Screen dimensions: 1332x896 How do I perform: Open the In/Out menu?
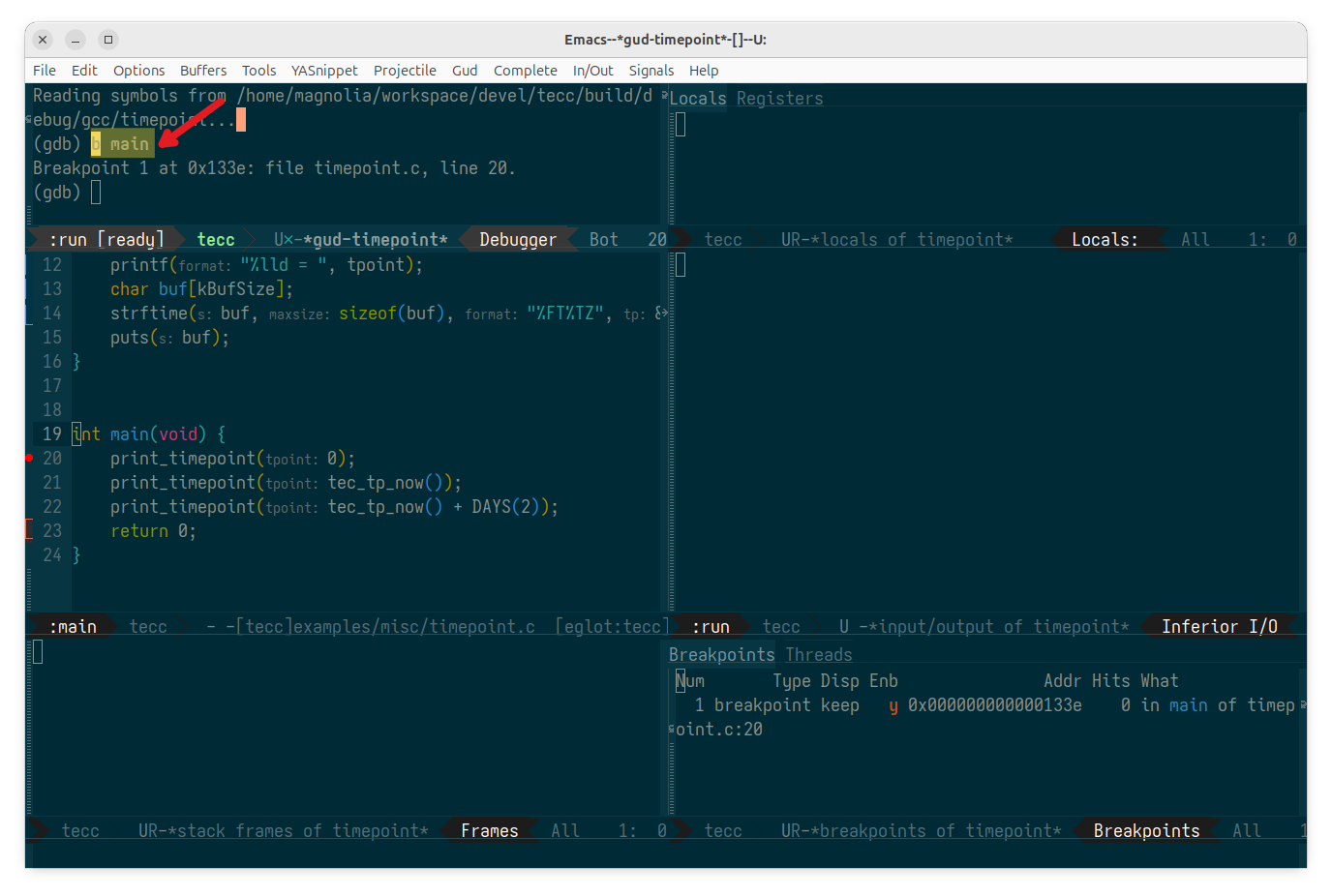coord(593,71)
